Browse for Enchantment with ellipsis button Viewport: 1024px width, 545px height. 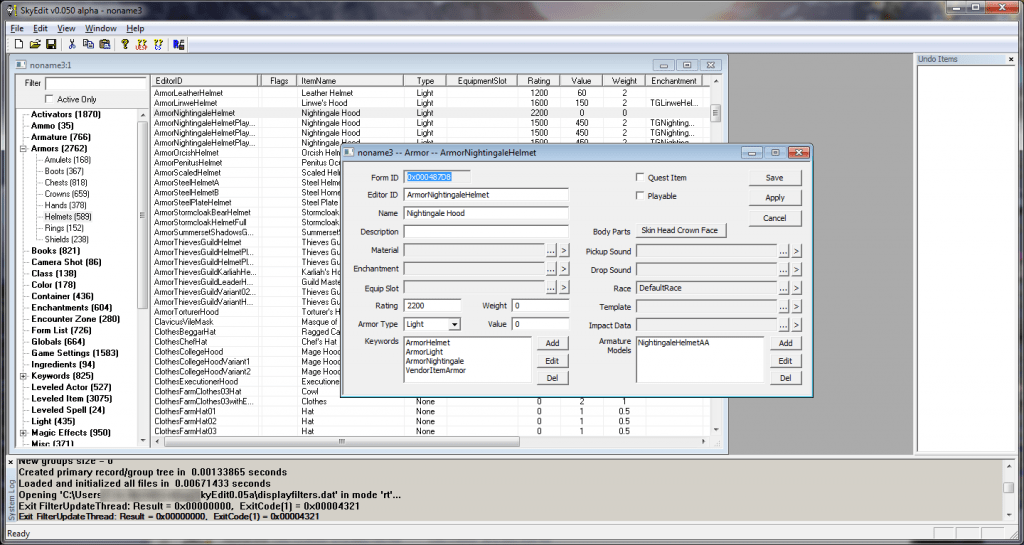click(x=551, y=268)
